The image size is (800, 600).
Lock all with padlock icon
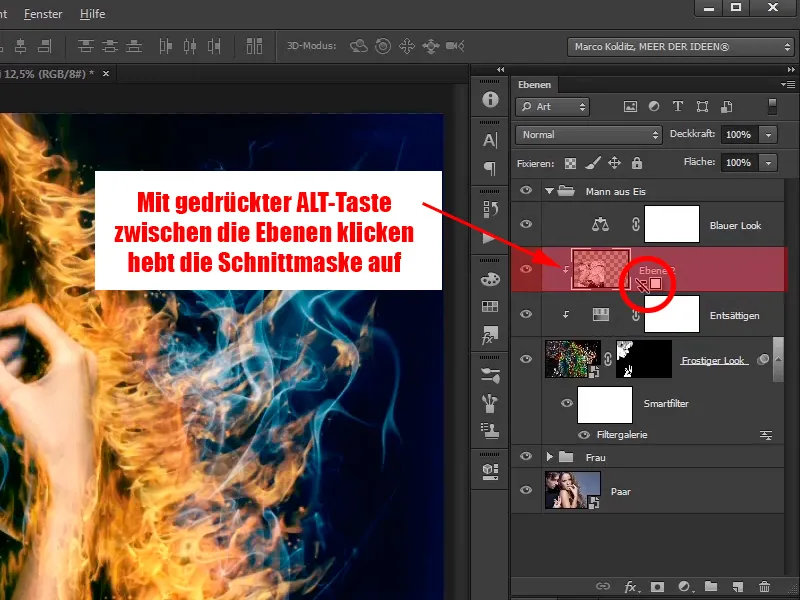636,163
